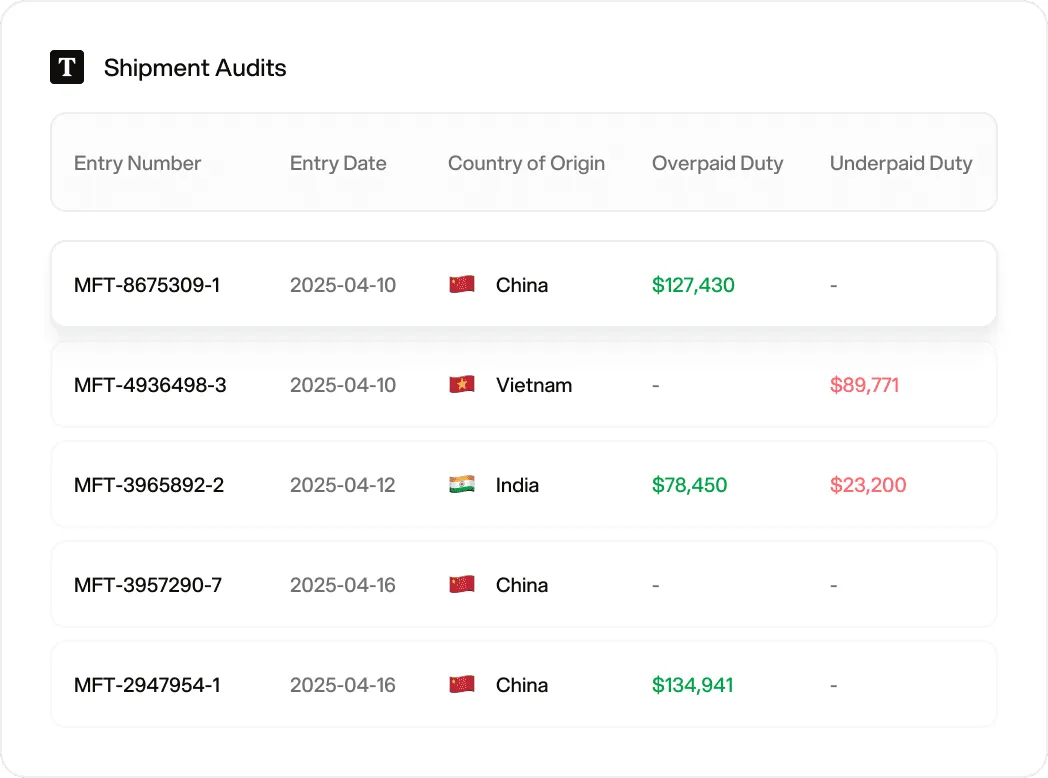This screenshot has width=1048, height=778.
Task: Sort by the Entry Date column header
Action: tap(338, 163)
